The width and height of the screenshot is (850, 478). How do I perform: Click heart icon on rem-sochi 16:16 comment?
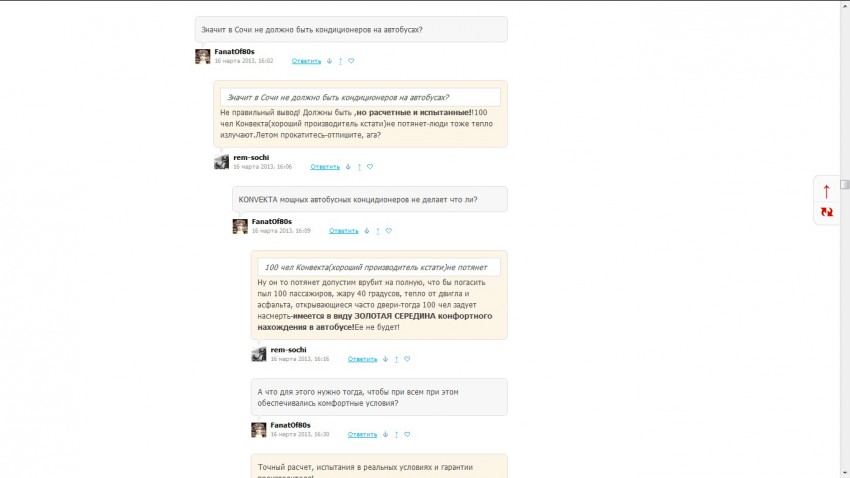[407, 359]
